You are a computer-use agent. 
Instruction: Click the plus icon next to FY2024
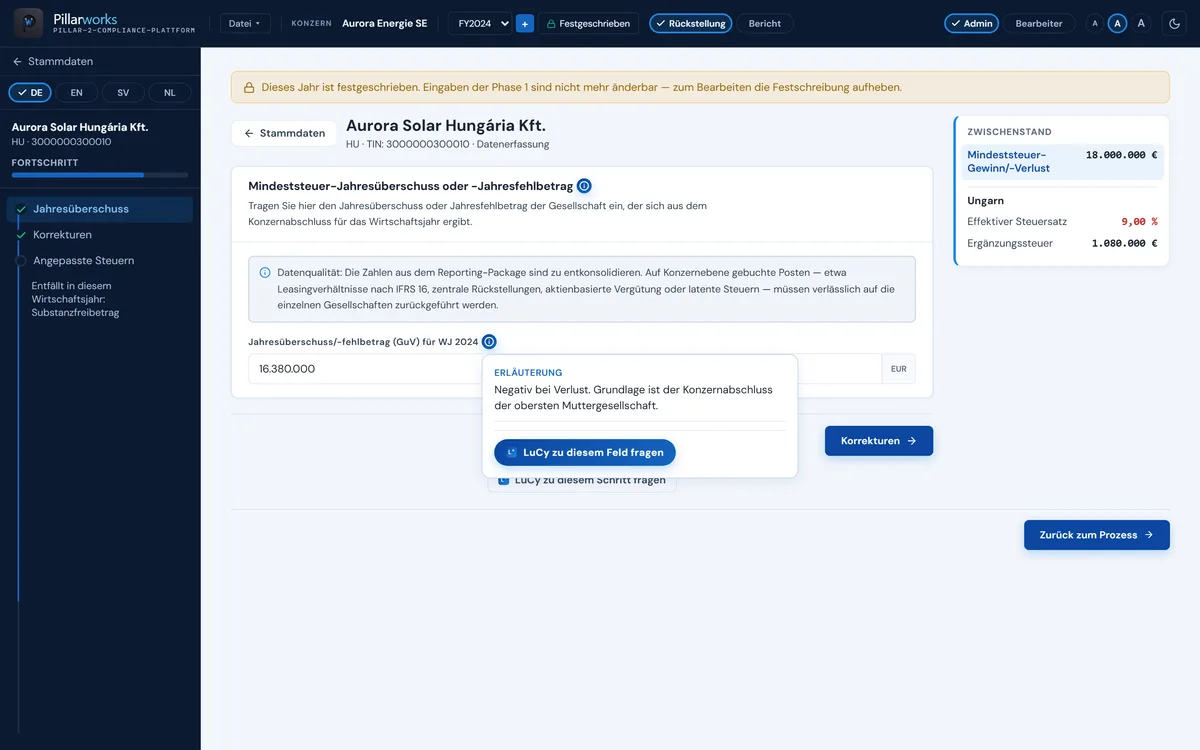coord(525,23)
